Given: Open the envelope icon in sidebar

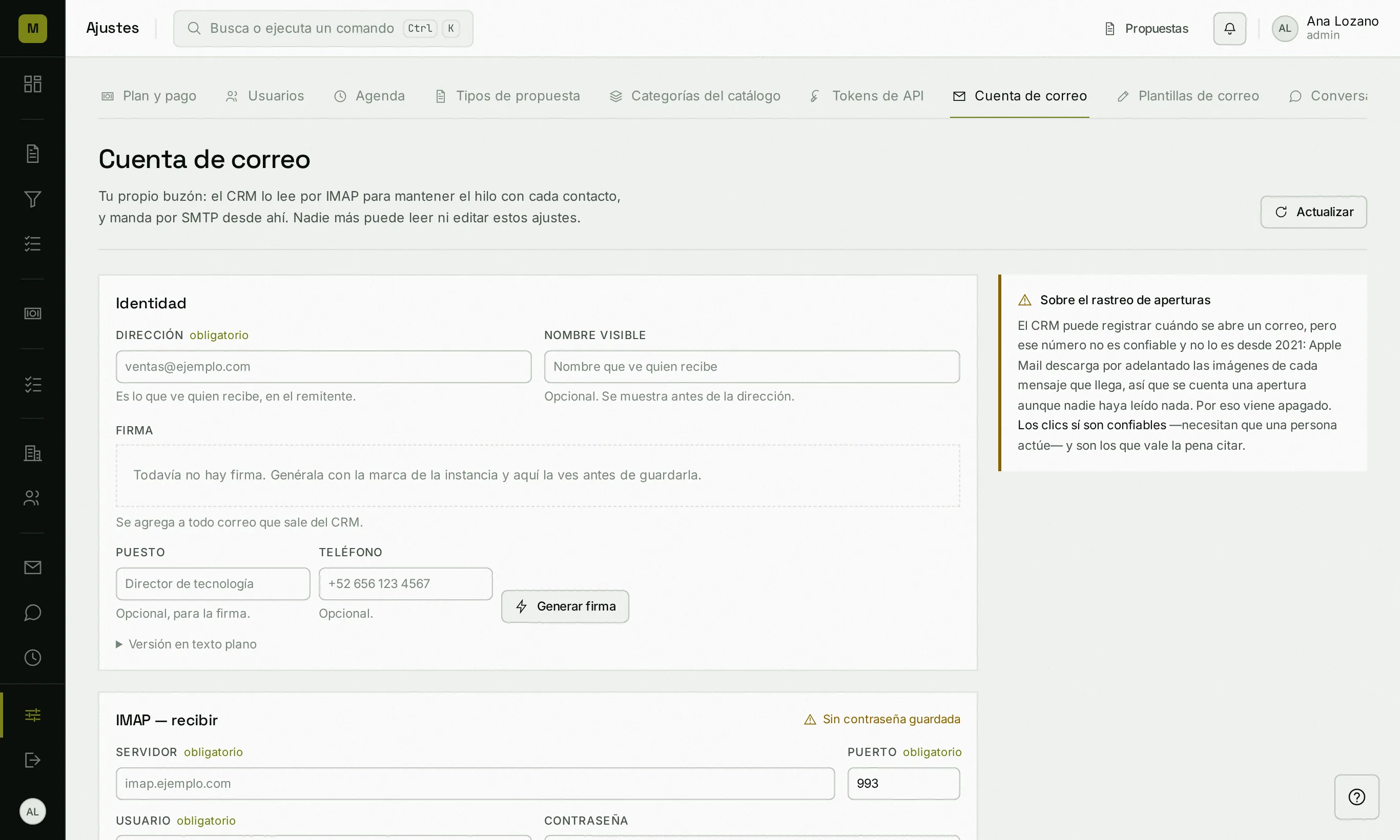Looking at the screenshot, I should point(32,567).
